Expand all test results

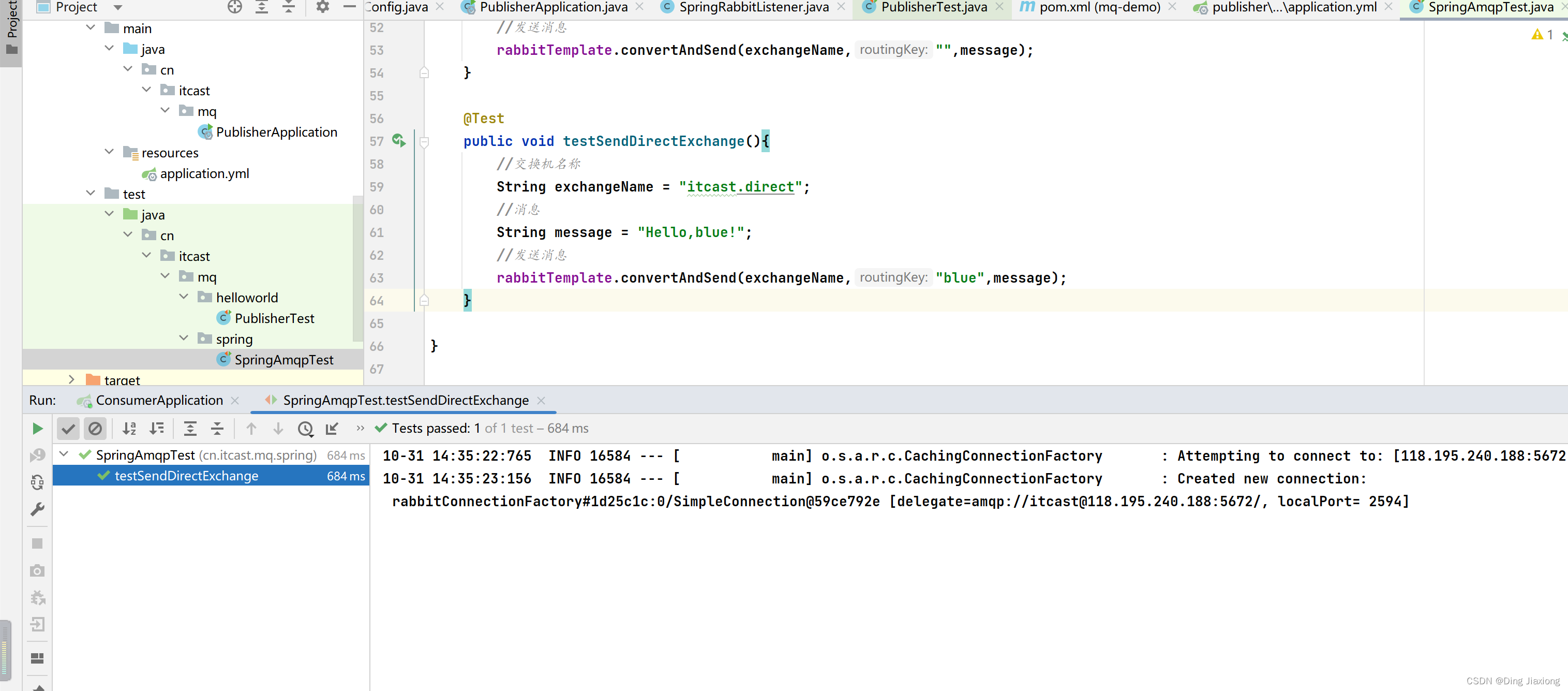coord(190,429)
